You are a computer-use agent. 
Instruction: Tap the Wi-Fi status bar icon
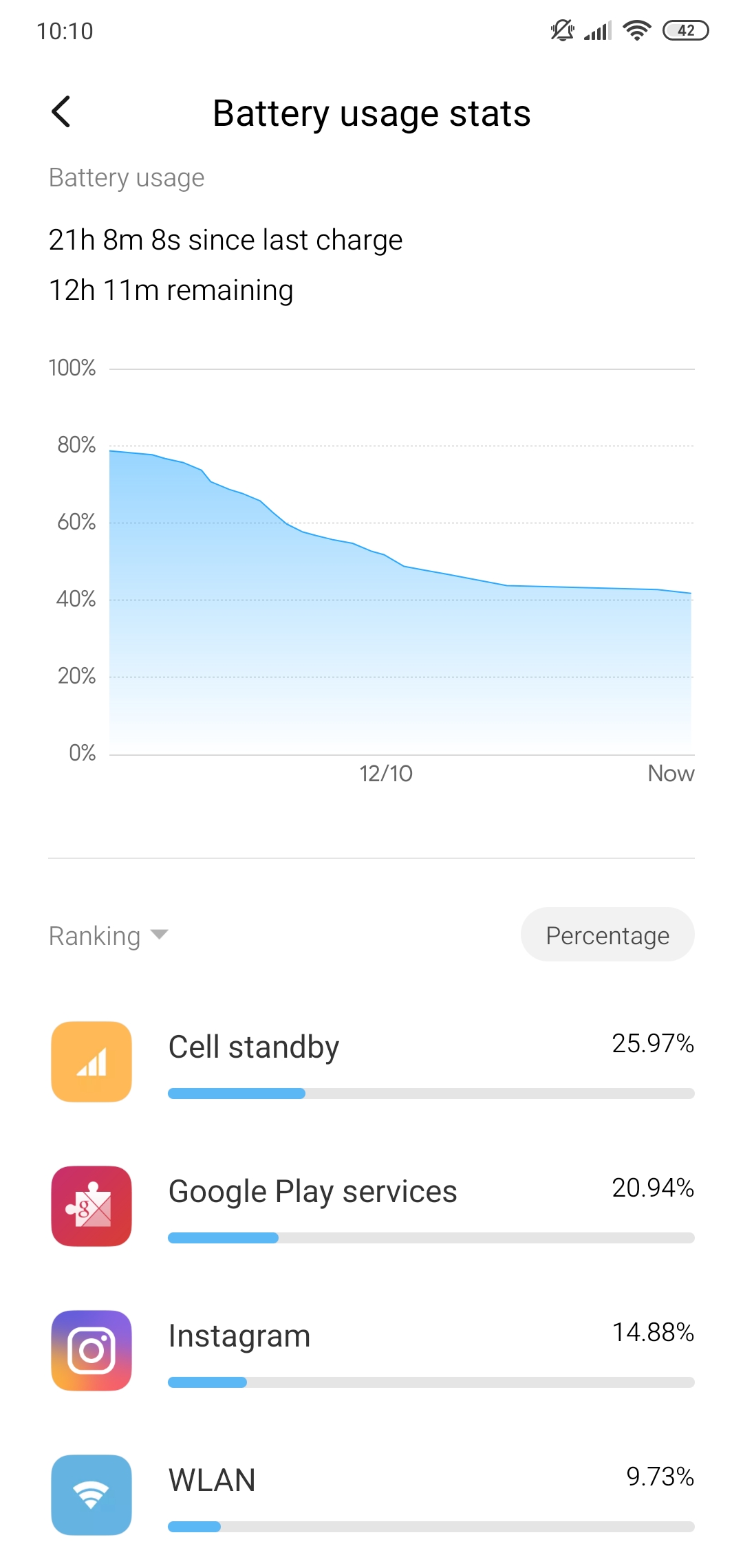636,30
